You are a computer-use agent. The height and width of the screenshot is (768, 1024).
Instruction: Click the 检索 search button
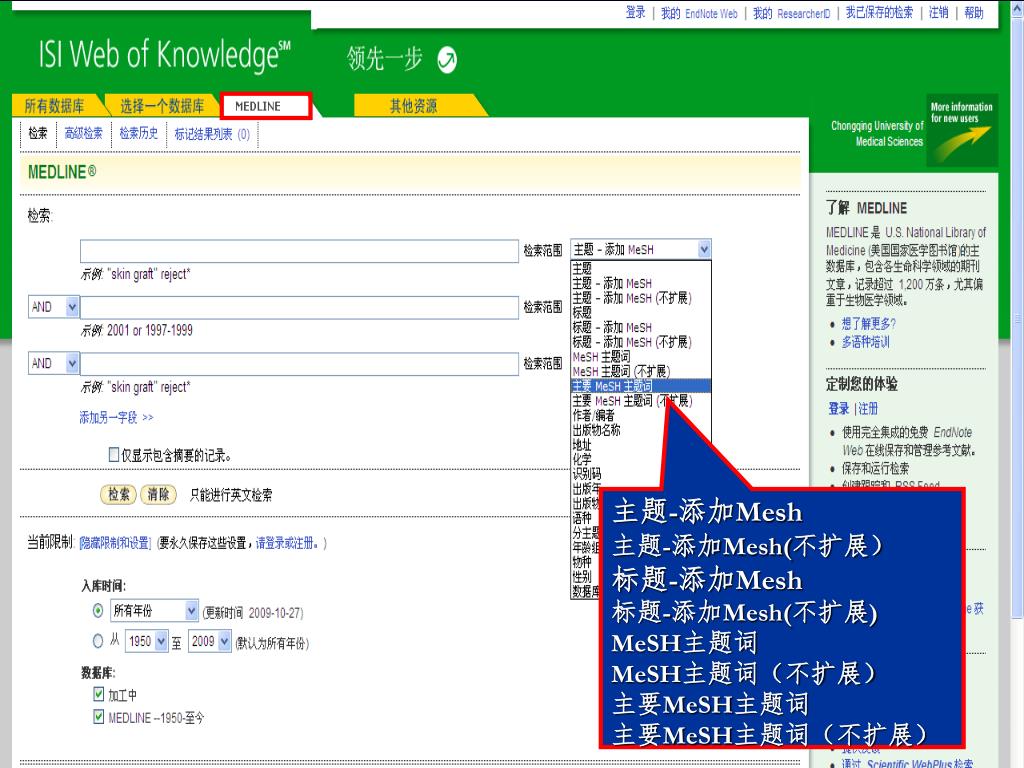tap(118, 494)
